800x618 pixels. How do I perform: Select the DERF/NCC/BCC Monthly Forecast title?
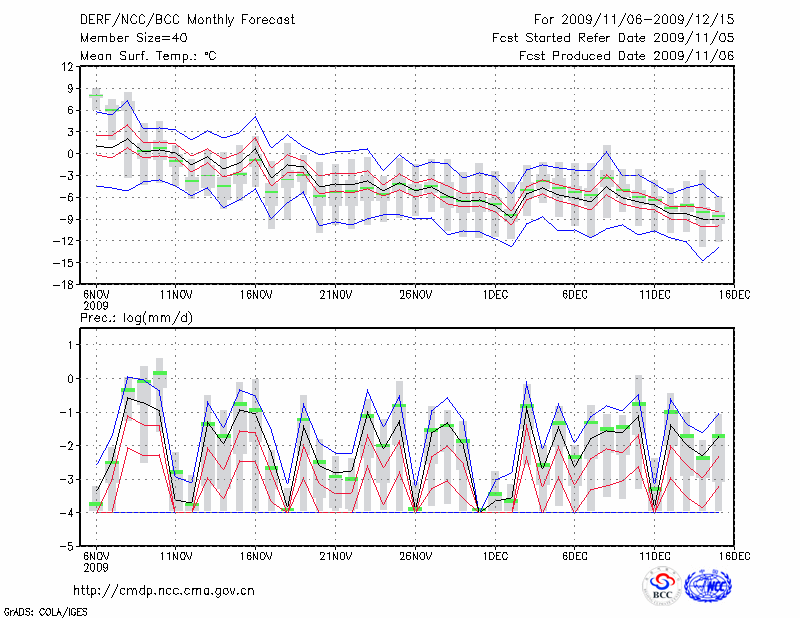point(187,19)
